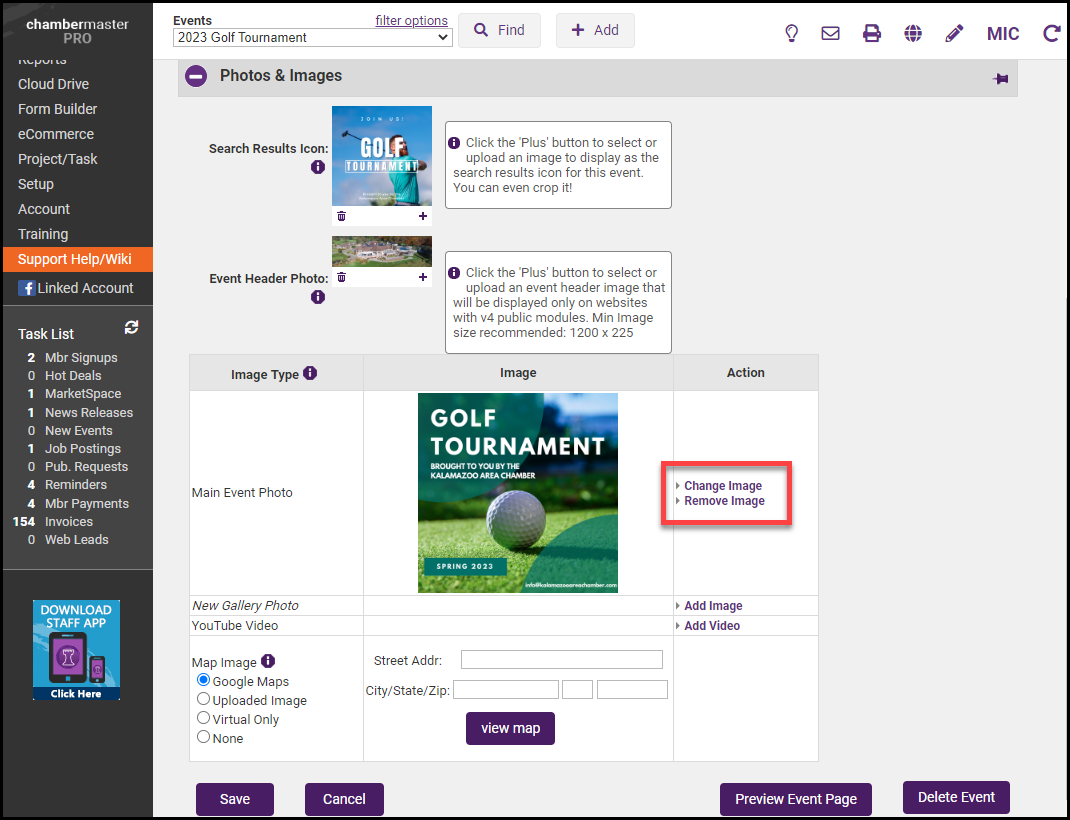This screenshot has height=820, width=1070.
Task: Click the pencil edit icon
Action: pyautogui.click(x=954, y=33)
